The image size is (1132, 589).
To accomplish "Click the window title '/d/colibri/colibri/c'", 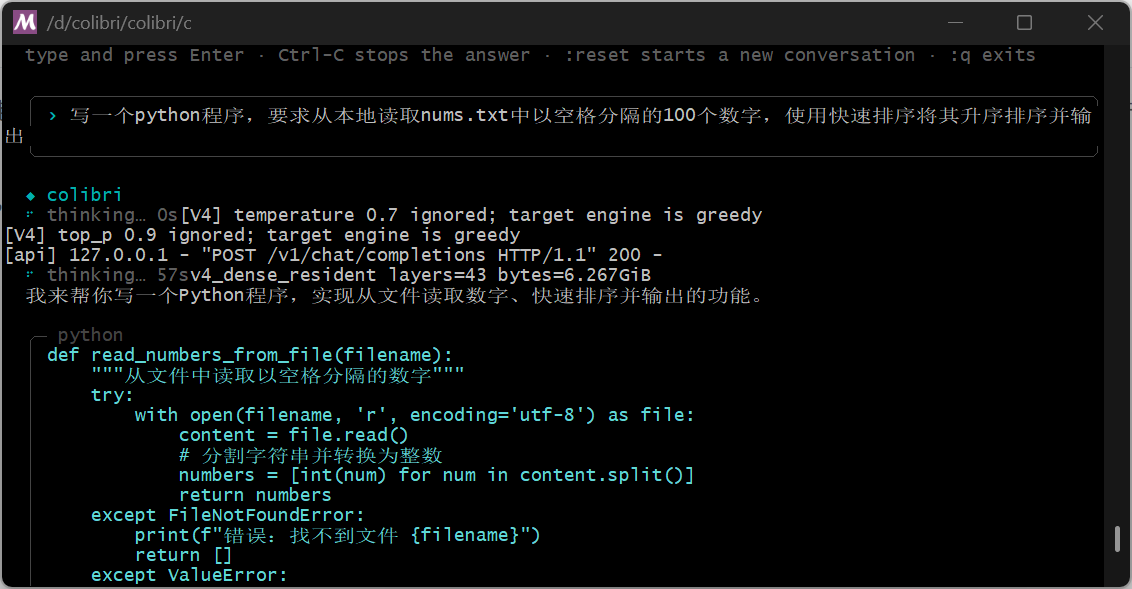I will click(119, 23).
